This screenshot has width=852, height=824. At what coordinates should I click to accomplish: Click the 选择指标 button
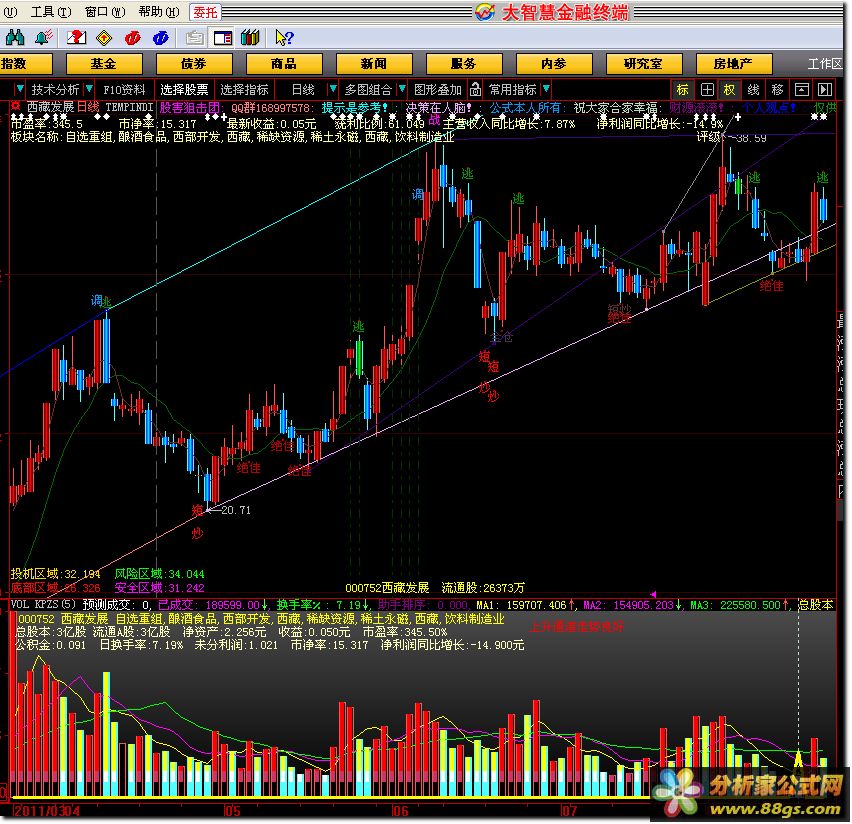pyautogui.click(x=245, y=89)
